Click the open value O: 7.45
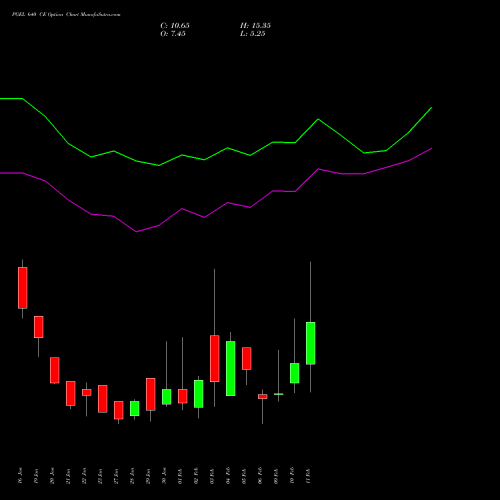This screenshot has height=500, width=500. pyautogui.click(x=173, y=34)
